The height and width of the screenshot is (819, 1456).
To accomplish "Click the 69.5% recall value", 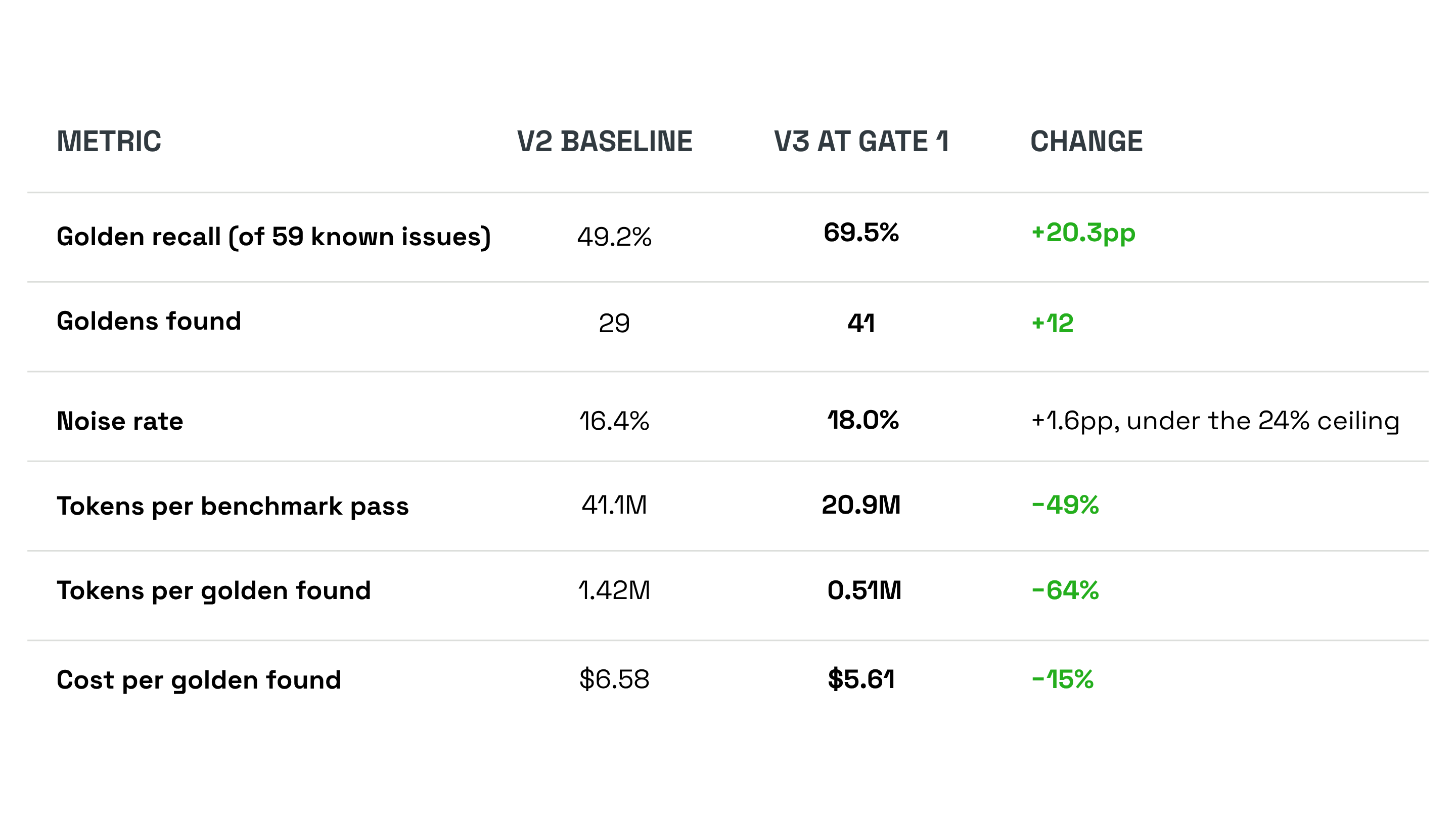I will pos(861,233).
